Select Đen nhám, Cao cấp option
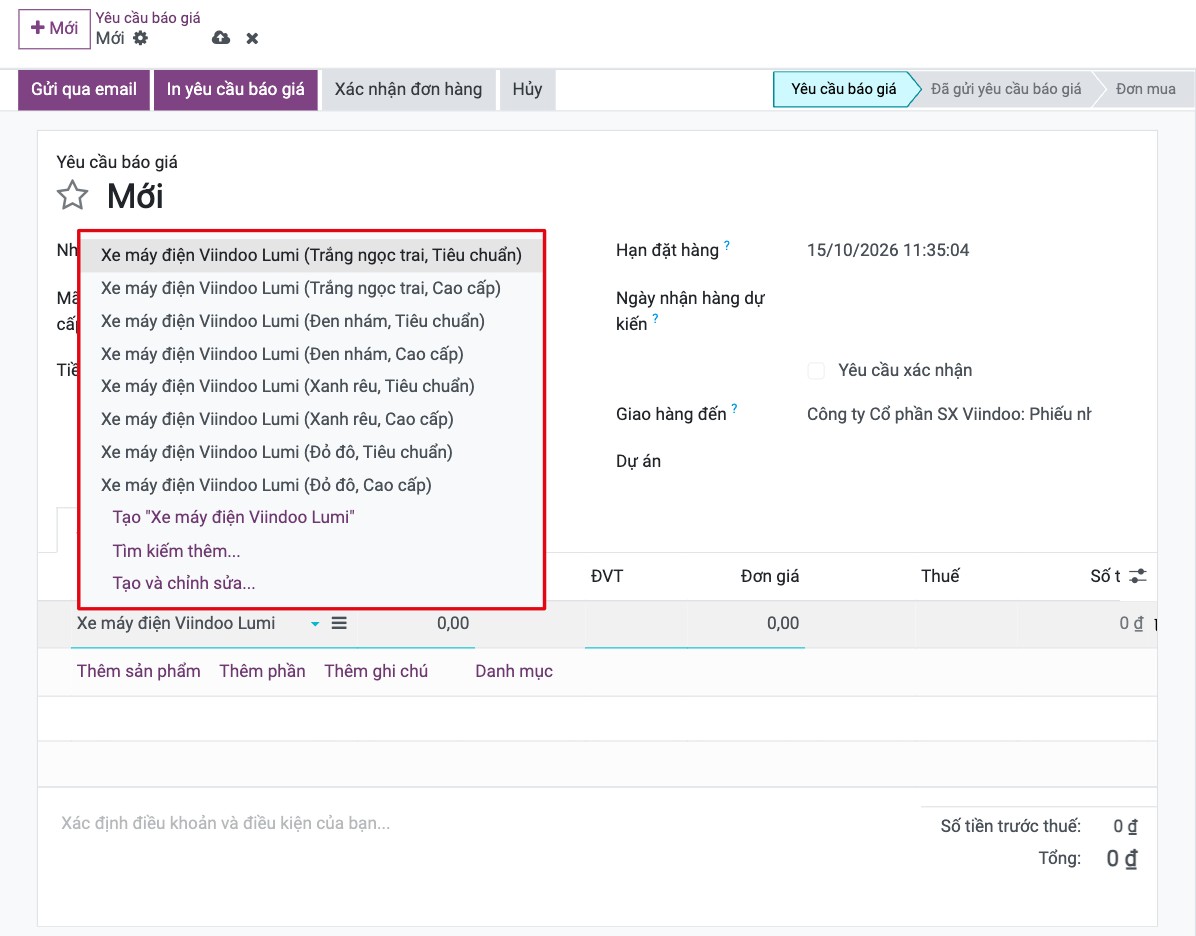Image resolution: width=1196 pixels, height=936 pixels. point(311,354)
